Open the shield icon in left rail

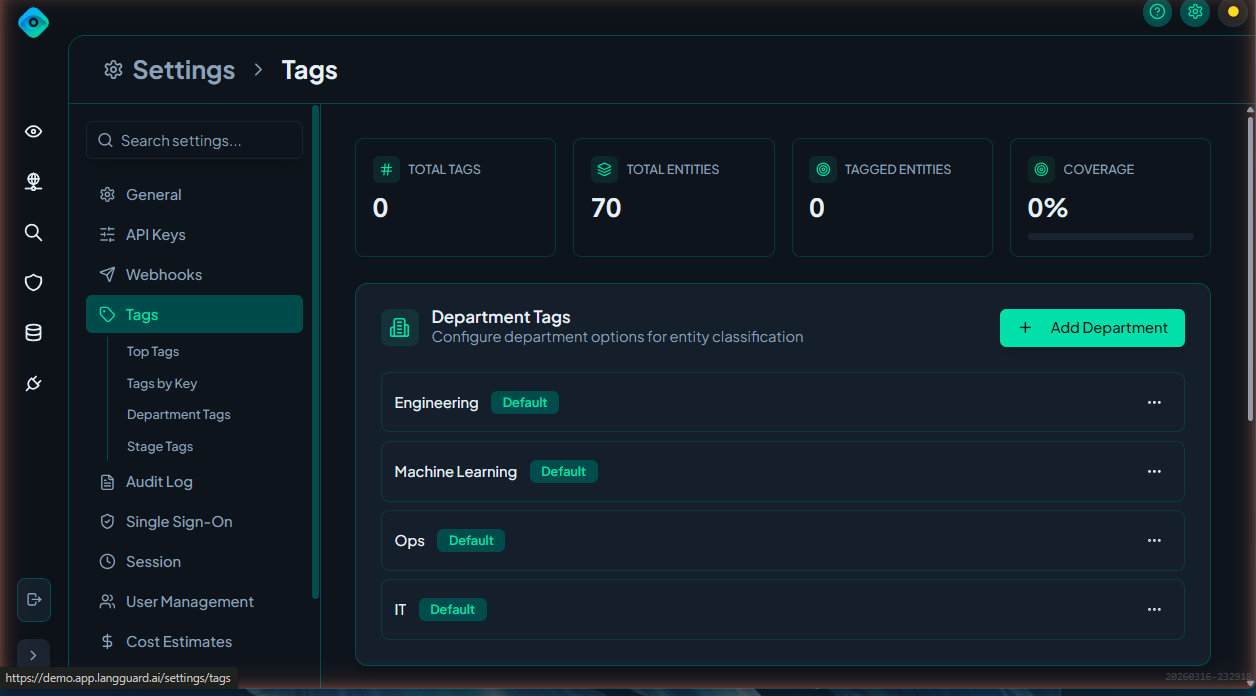(33, 283)
